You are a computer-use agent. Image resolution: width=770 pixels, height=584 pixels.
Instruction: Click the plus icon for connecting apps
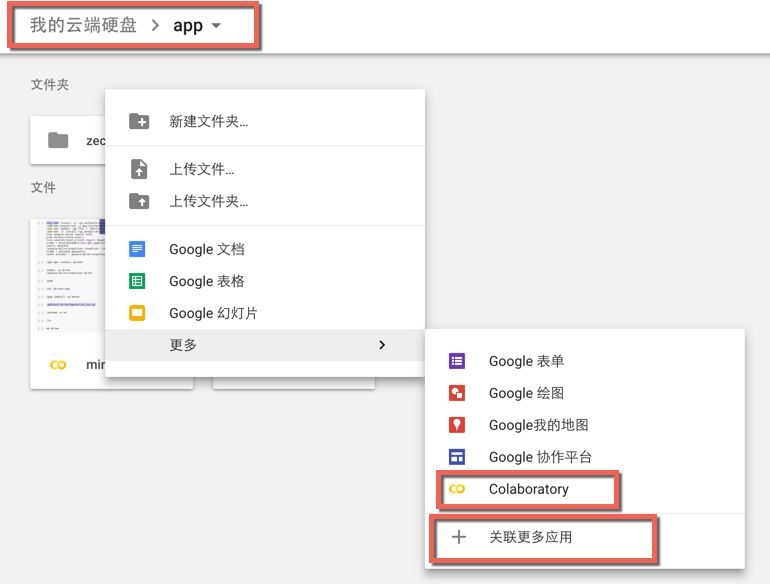coord(459,537)
